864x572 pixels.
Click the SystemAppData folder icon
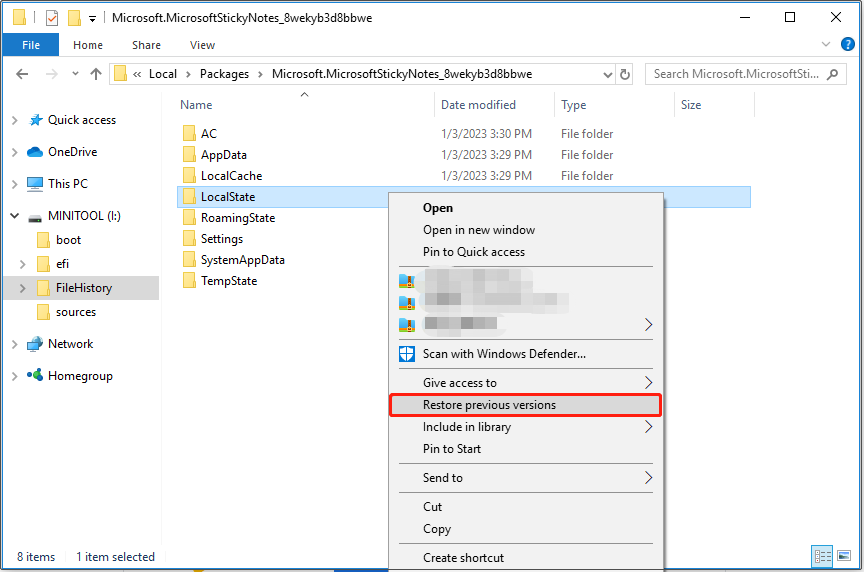click(189, 259)
